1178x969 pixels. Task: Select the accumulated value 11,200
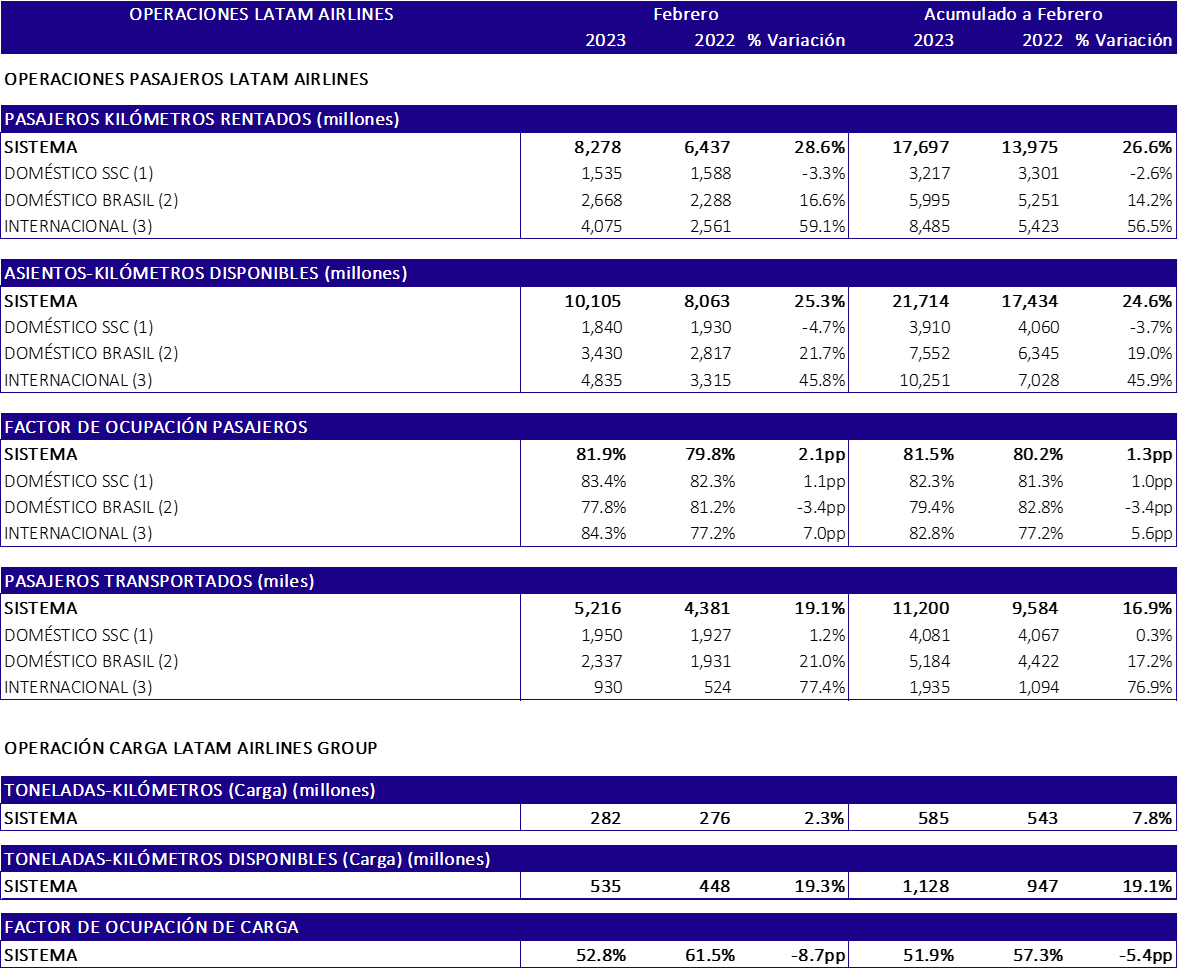point(921,608)
